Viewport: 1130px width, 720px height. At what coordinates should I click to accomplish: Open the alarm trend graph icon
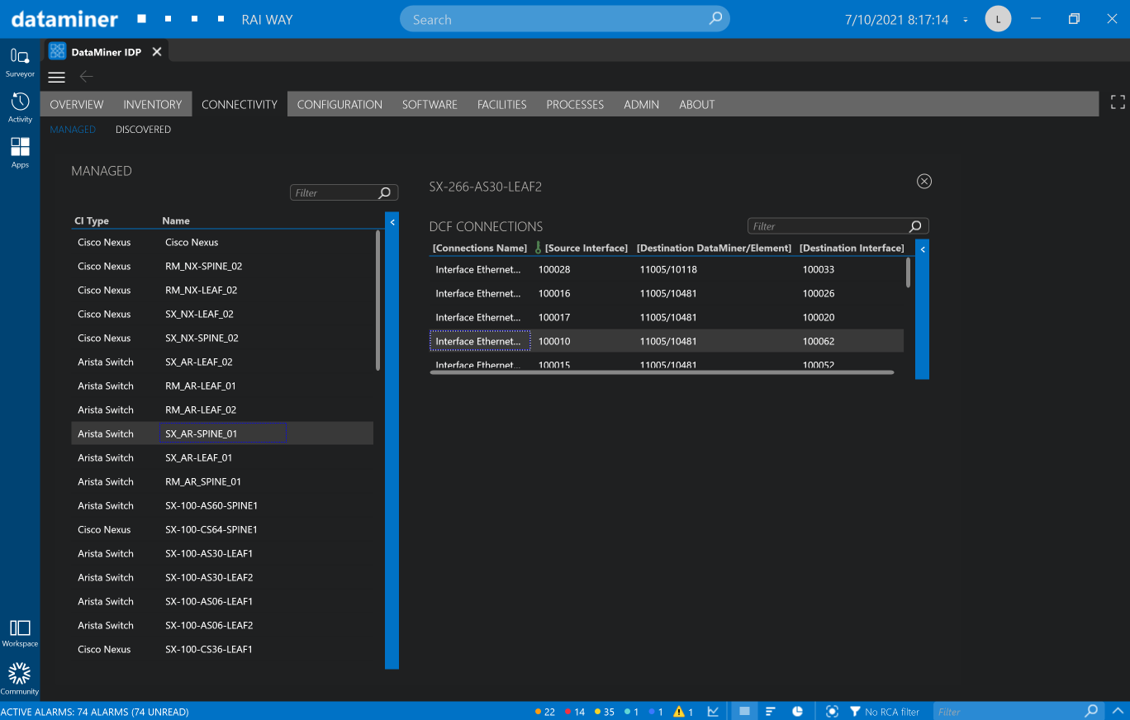point(713,711)
